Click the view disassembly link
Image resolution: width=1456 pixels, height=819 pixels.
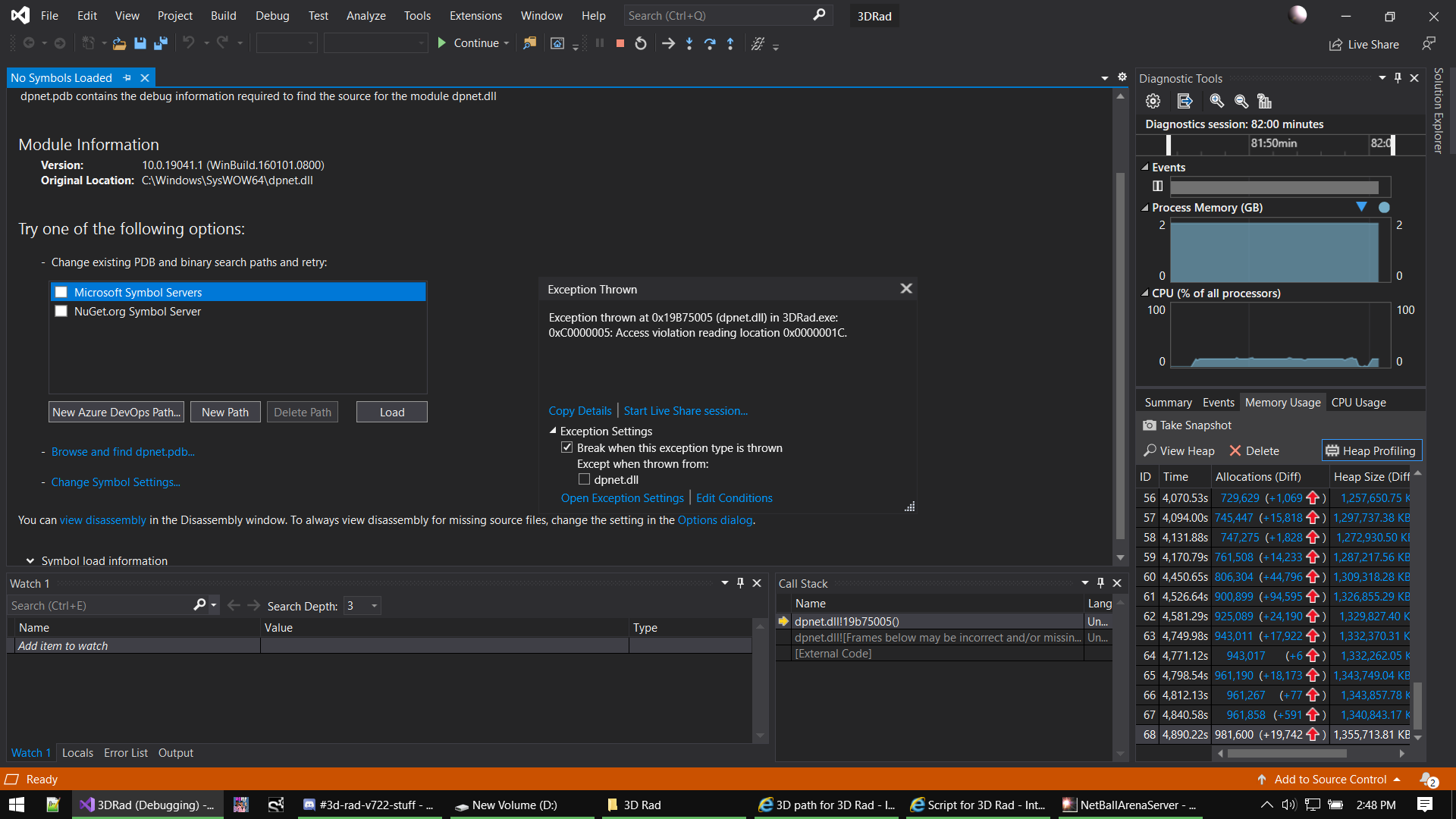pos(103,520)
